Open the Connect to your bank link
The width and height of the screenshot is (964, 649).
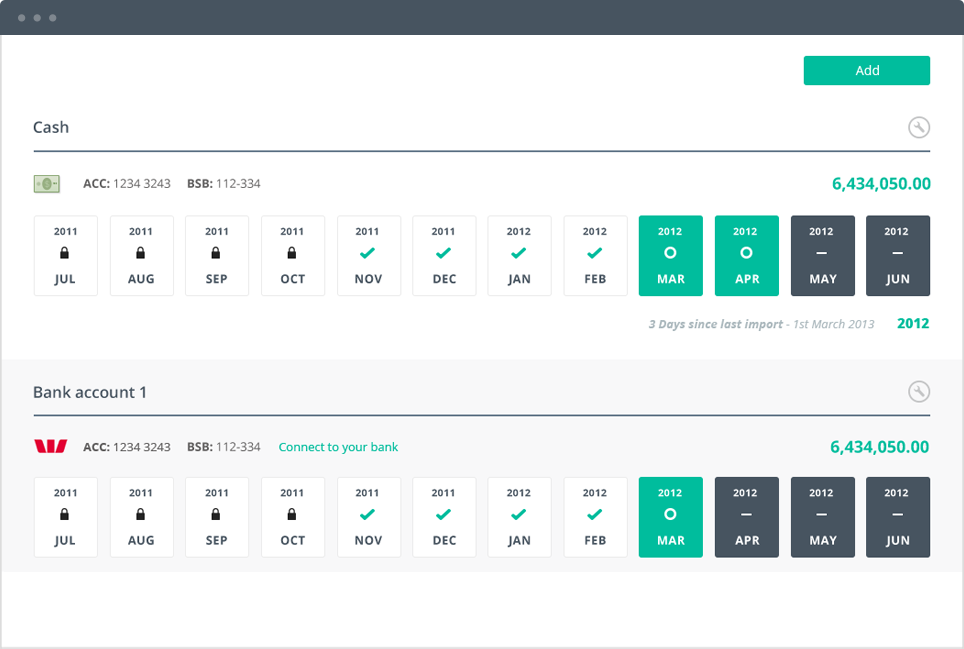click(x=338, y=447)
